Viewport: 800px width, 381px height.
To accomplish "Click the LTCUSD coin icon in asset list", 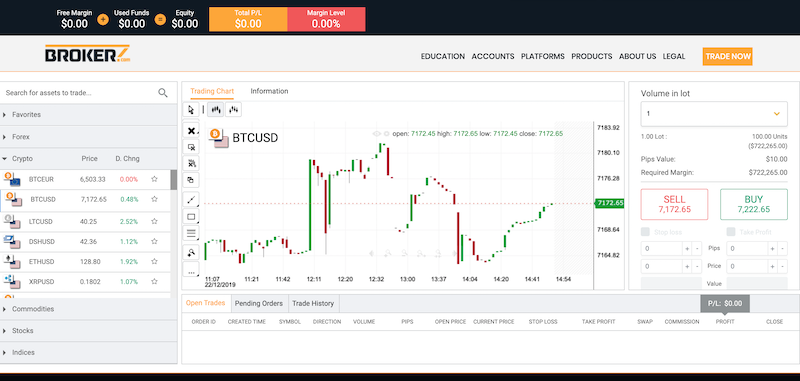I will 12,221.
